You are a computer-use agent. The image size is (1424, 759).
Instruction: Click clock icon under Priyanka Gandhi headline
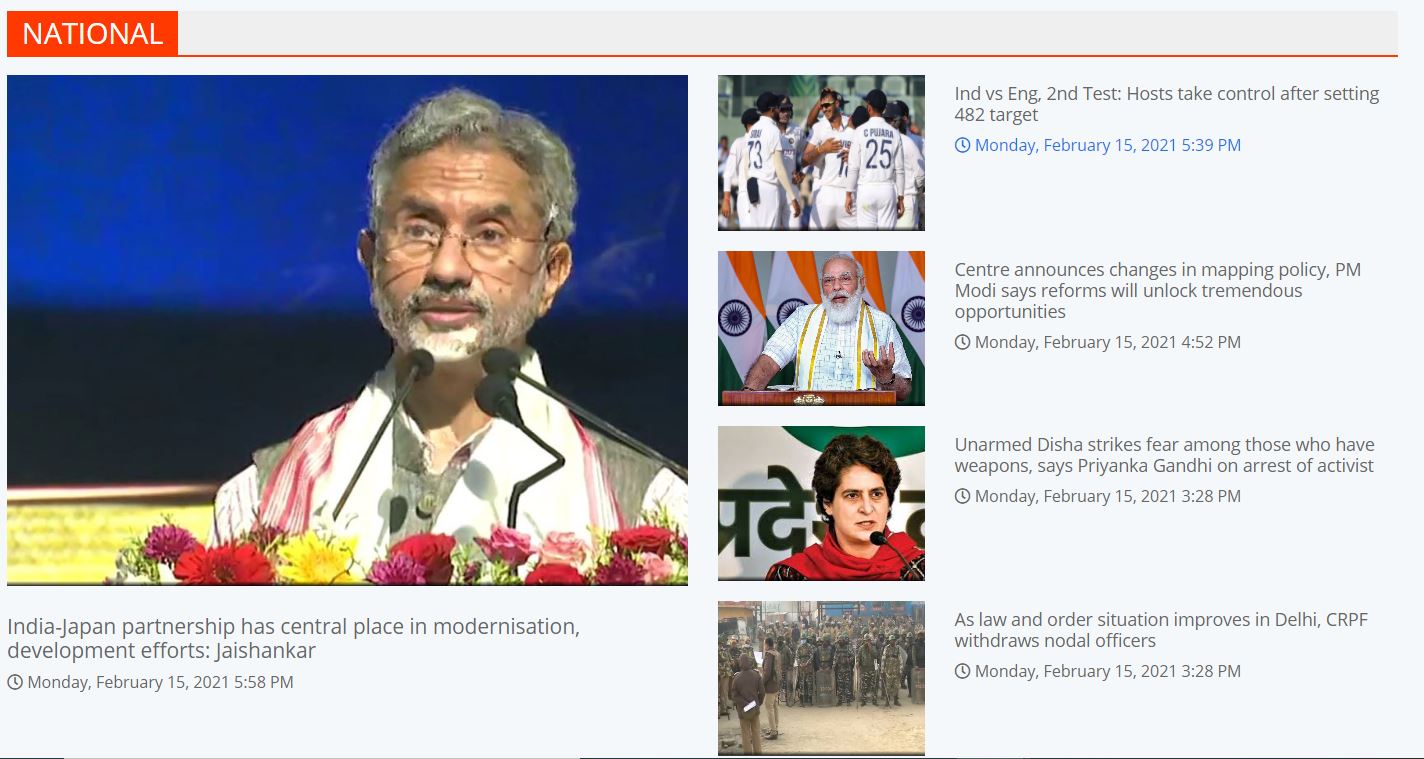point(962,496)
